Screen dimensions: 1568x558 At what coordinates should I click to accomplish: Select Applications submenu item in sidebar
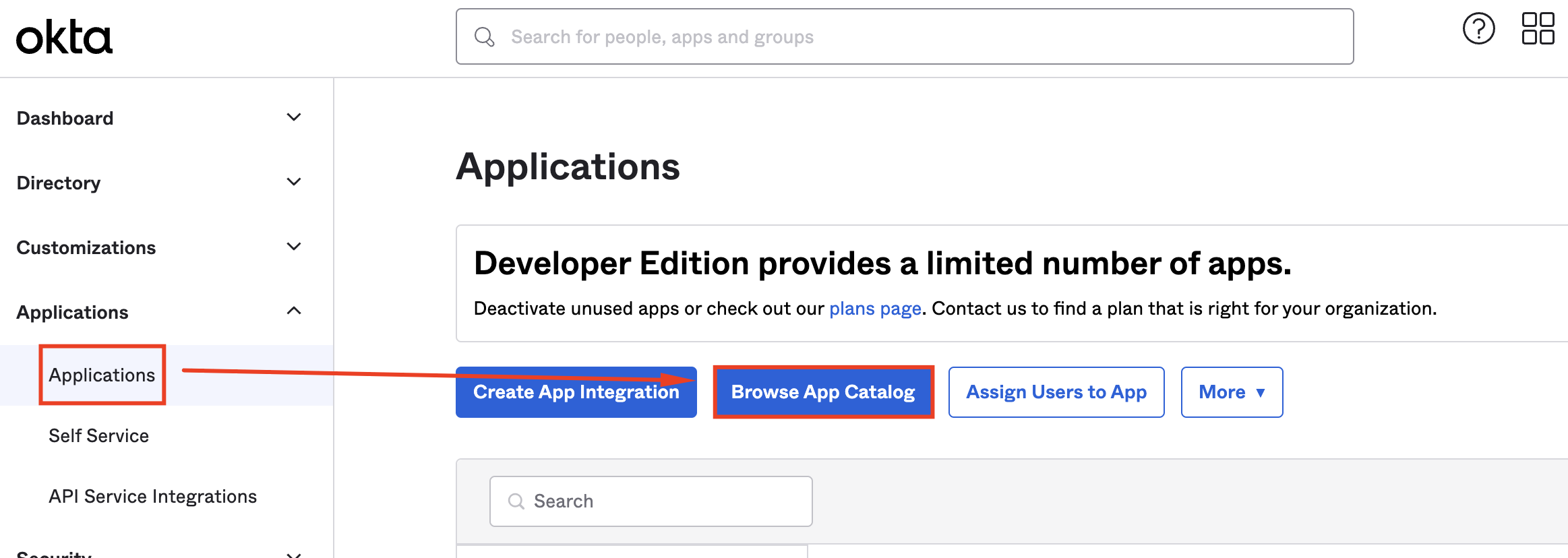[x=102, y=375]
